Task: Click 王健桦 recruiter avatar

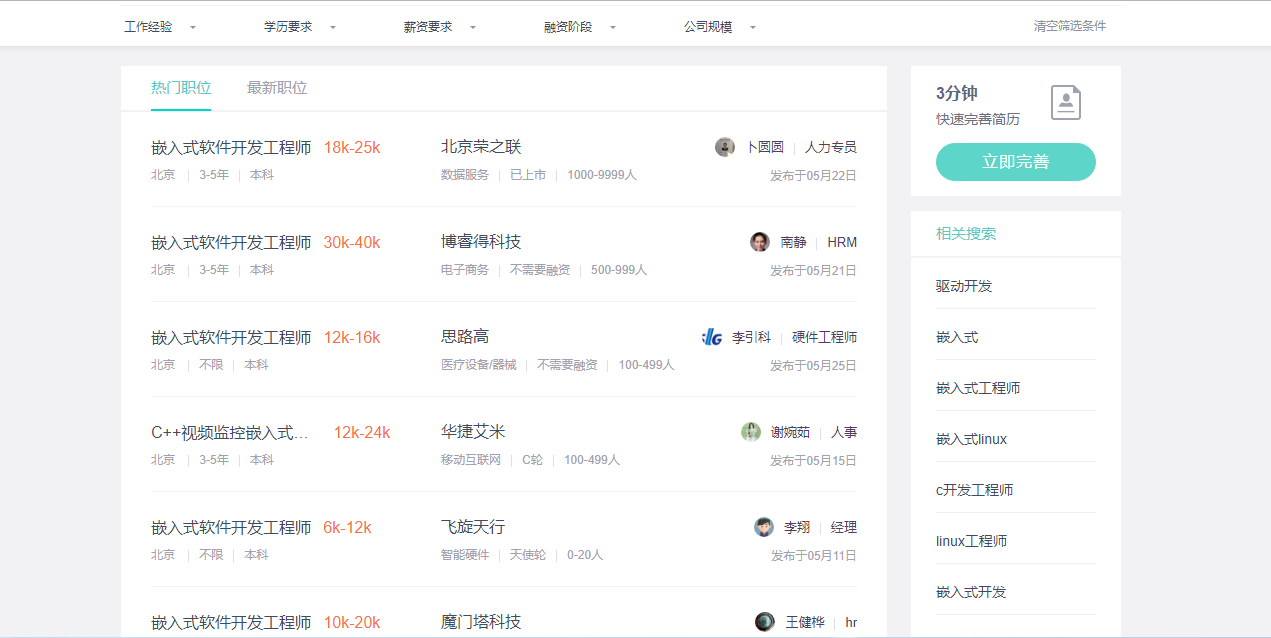Action: coord(765,622)
